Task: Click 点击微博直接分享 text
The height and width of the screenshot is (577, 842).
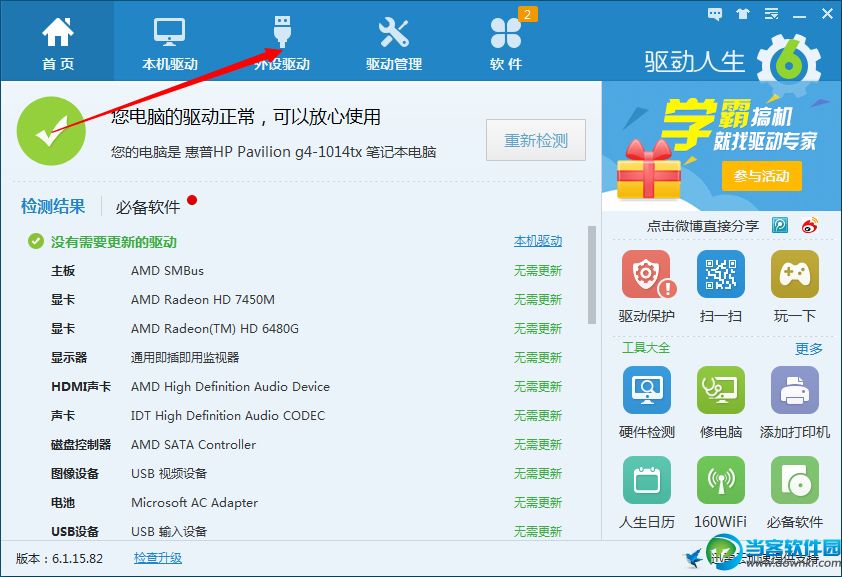Action: [x=702, y=226]
